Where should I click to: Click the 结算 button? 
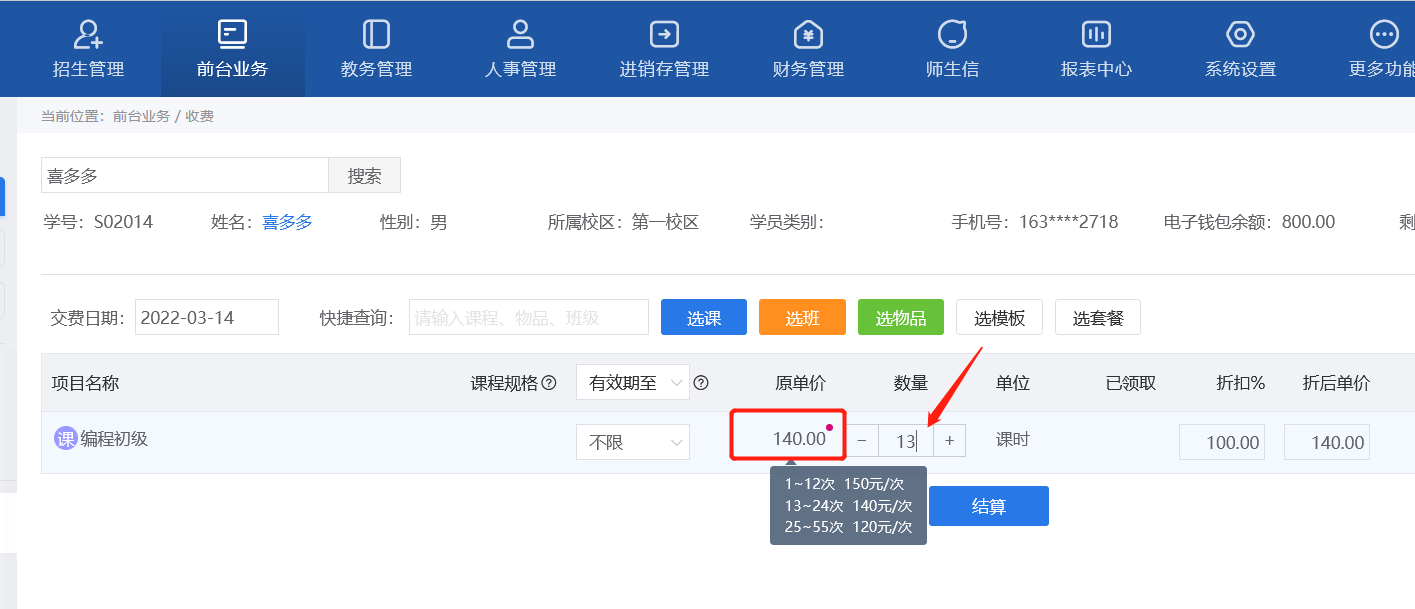click(988, 505)
